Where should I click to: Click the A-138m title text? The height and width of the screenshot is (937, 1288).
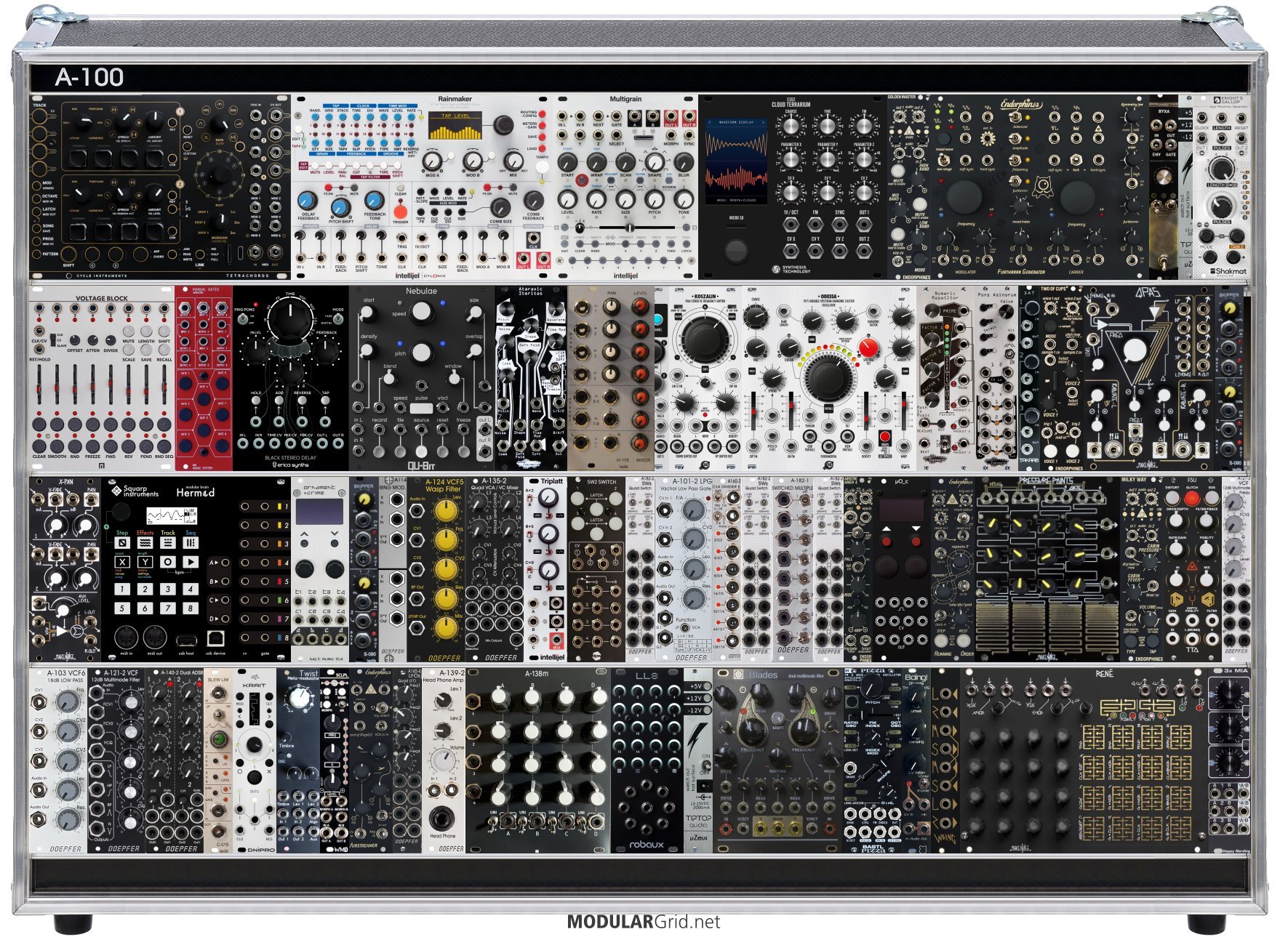pyautogui.click(x=536, y=675)
